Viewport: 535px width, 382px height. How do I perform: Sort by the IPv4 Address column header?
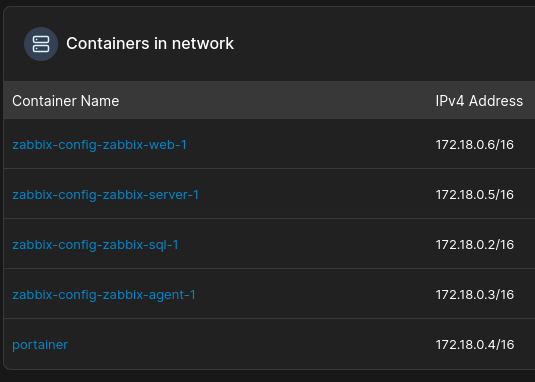pyautogui.click(x=479, y=101)
